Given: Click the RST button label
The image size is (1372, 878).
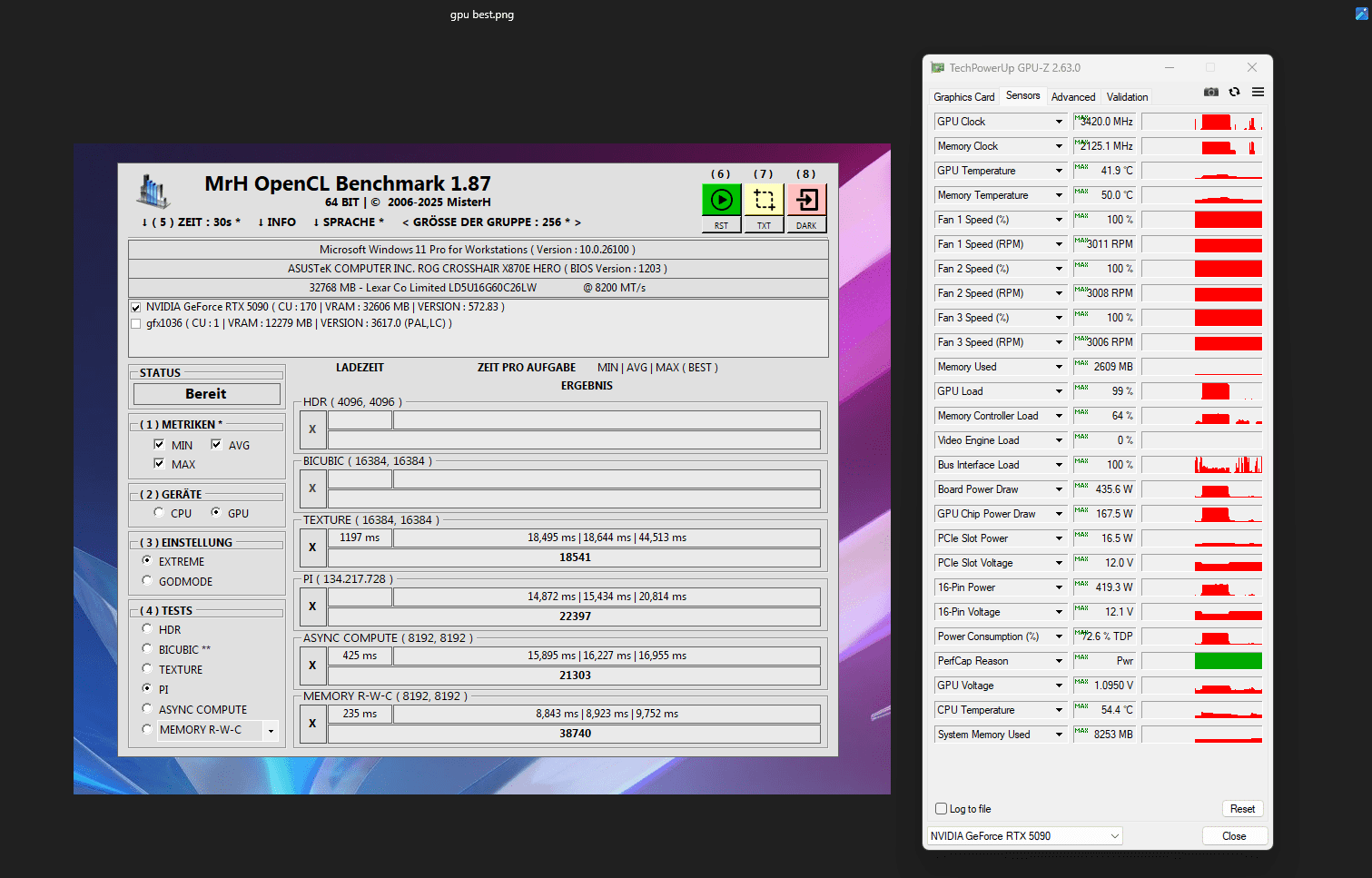Looking at the screenshot, I should click(721, 225).
